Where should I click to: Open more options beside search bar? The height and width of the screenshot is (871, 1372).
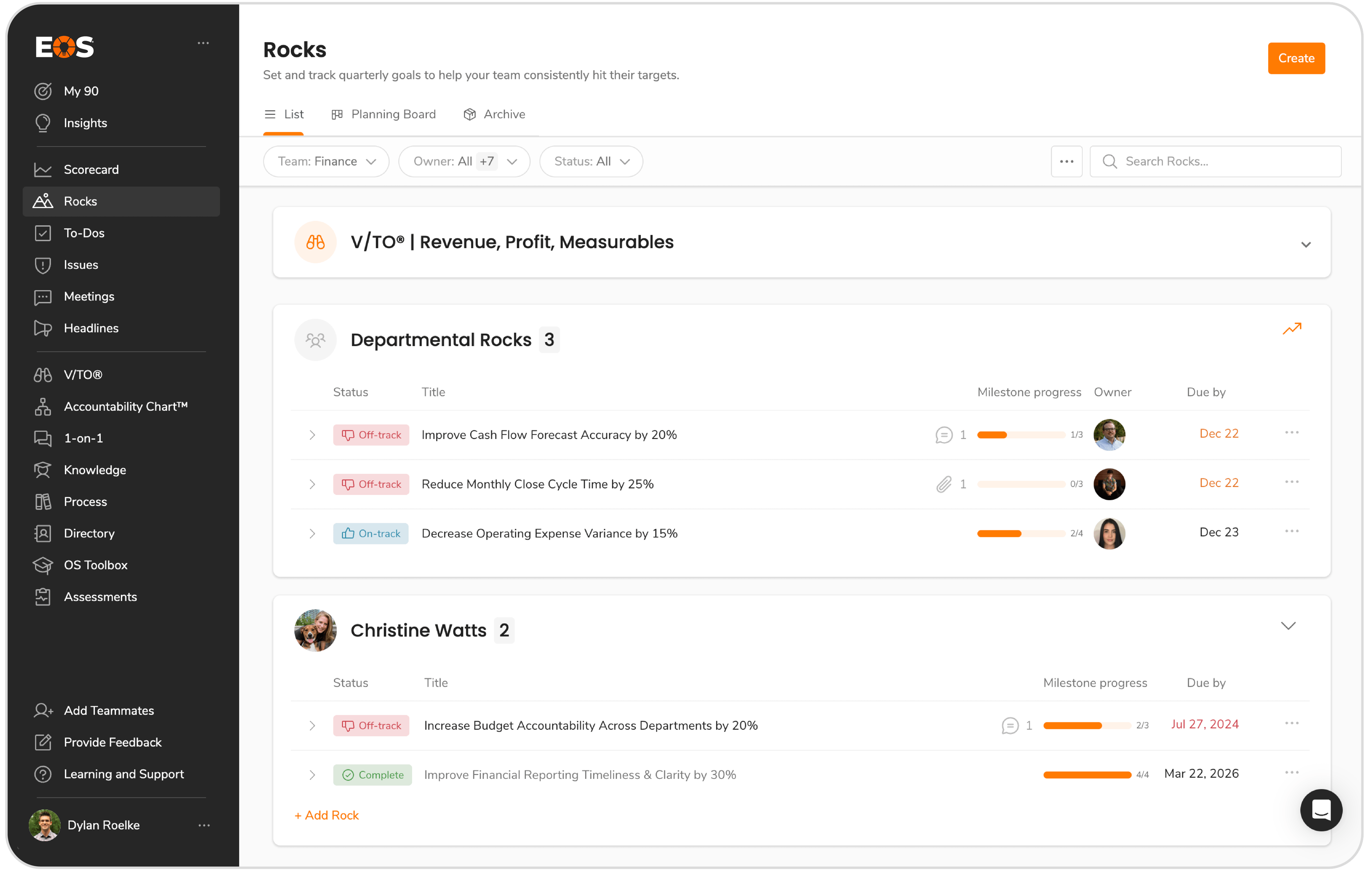click(x=1066, y=162)
